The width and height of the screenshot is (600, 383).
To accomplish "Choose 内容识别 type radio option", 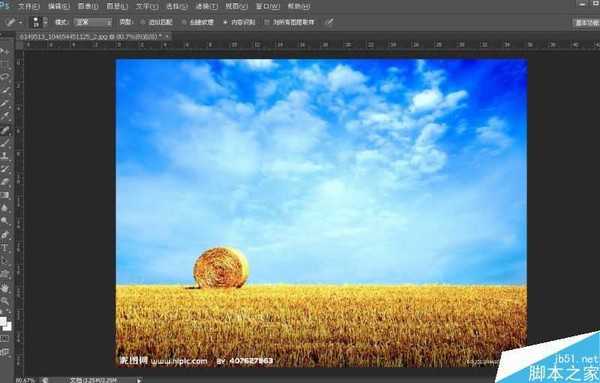I will [240, 22].
